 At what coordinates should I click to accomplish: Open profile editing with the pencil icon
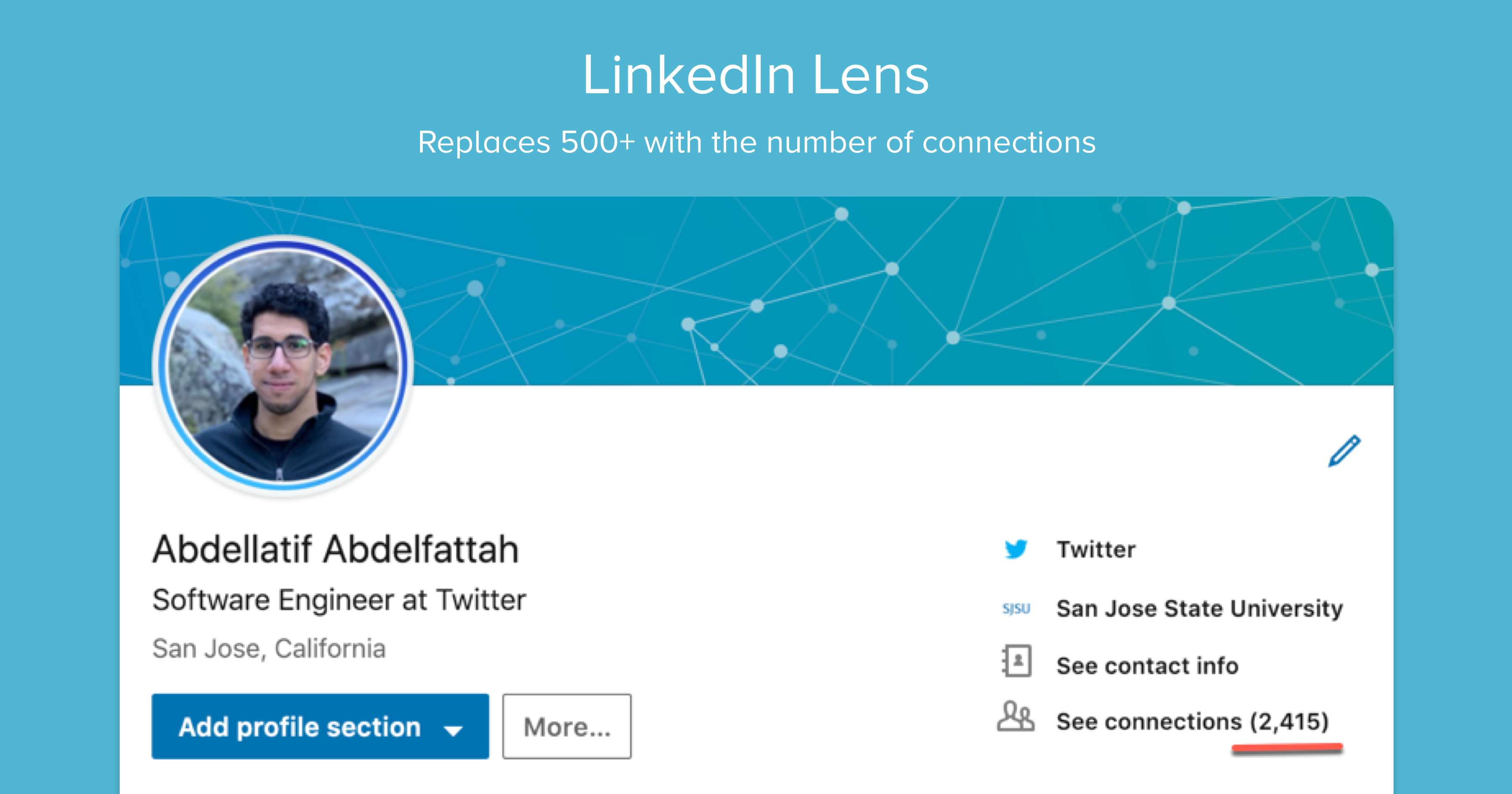1344,451
